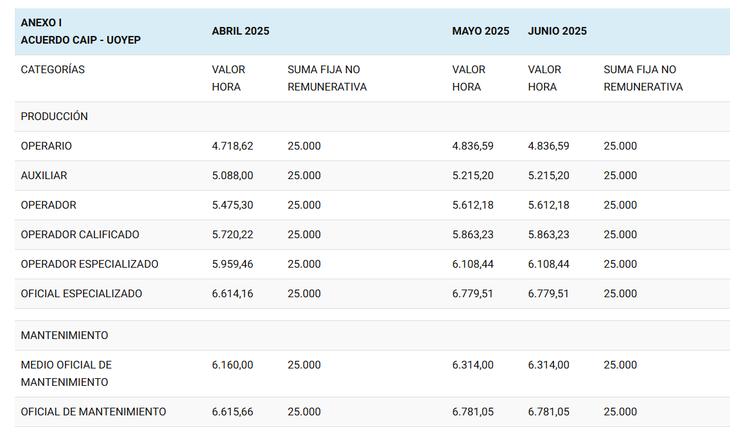Select the Auxiliar April value 5.088,00
This screenshot has height=434, width=730.
(232, 175)
